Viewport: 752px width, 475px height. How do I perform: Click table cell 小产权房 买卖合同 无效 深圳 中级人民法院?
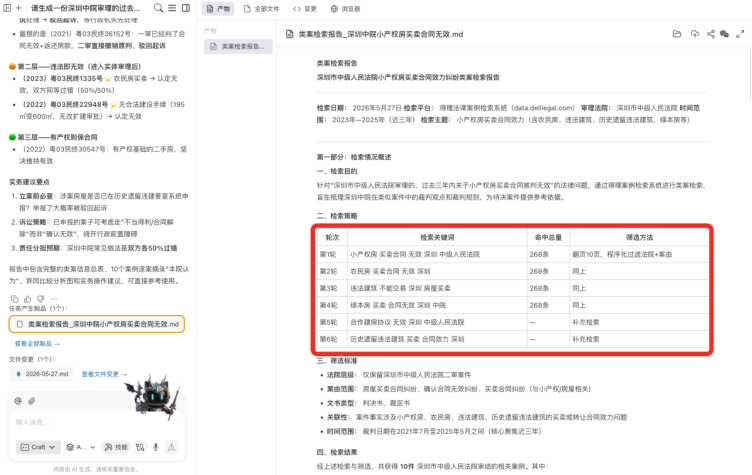click(x=415, y=254)
